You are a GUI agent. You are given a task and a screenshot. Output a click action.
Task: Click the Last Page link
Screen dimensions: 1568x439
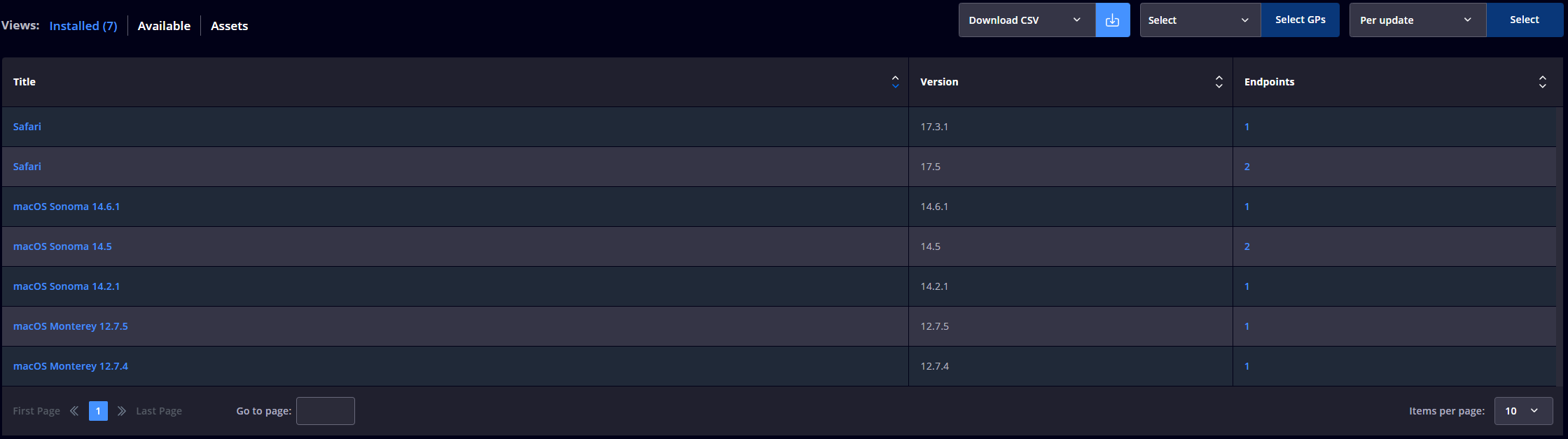pyautogui.click(x=159, y=411)
